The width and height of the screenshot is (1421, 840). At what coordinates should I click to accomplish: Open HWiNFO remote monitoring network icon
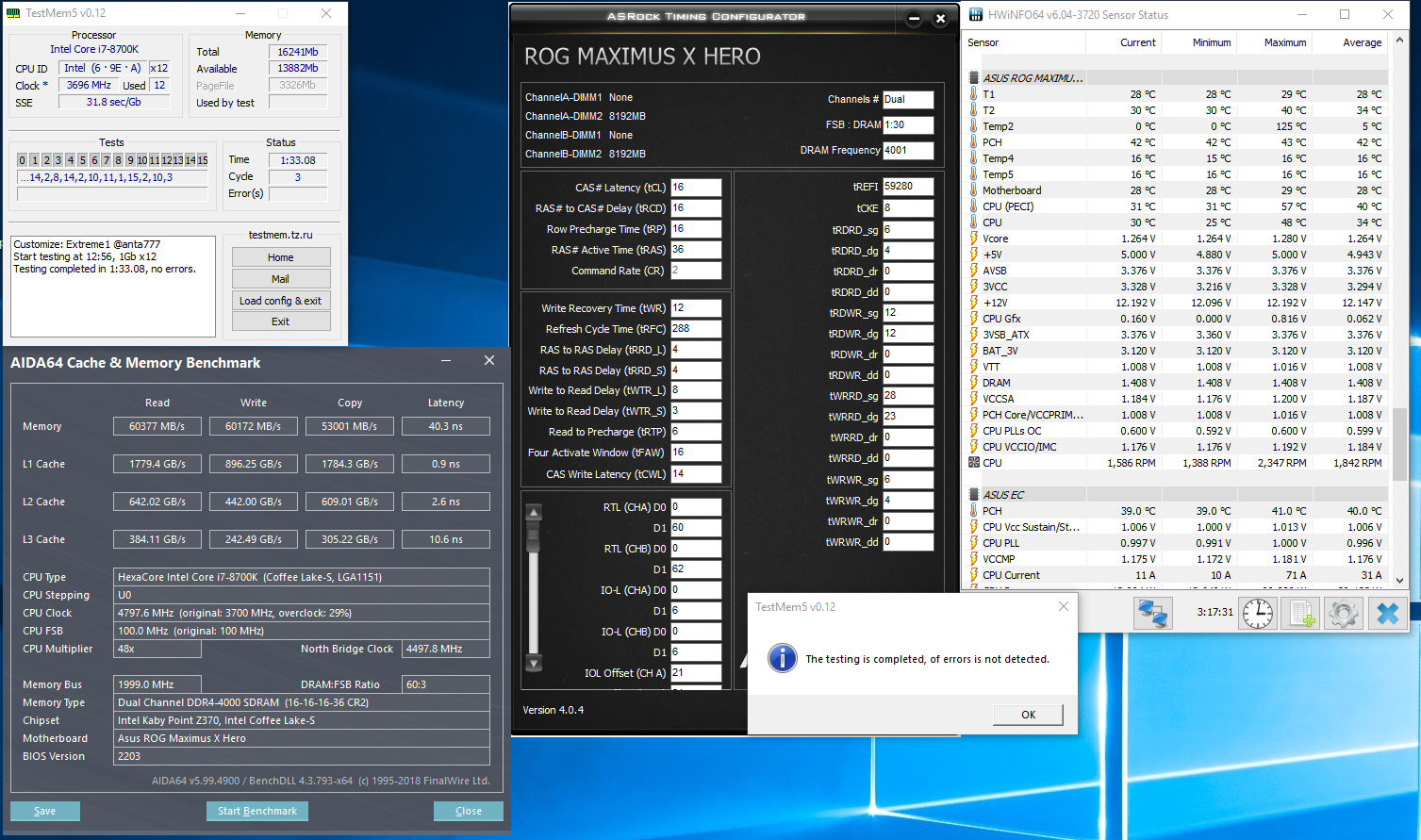[x=1152, y=613]
